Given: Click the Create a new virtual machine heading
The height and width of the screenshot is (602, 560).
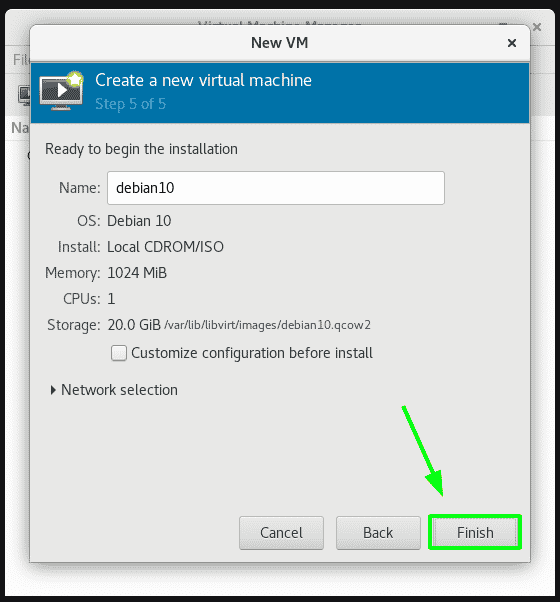Looking at the screenshot, I should [x=203, y=80].
